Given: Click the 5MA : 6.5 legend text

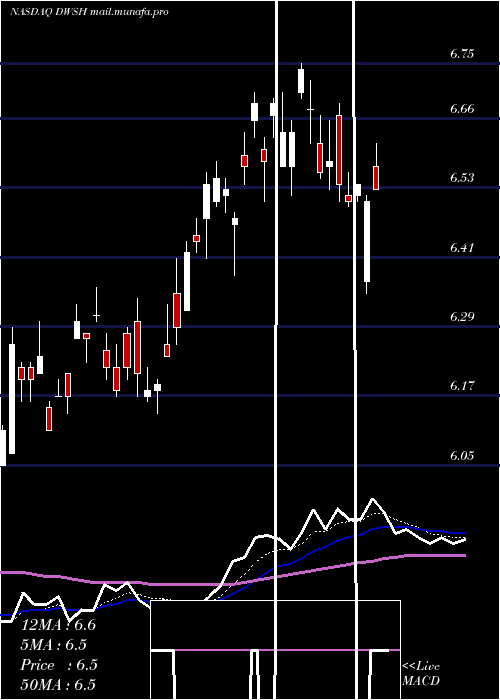Looking at the screenshot, I should (x=54, y=645).
